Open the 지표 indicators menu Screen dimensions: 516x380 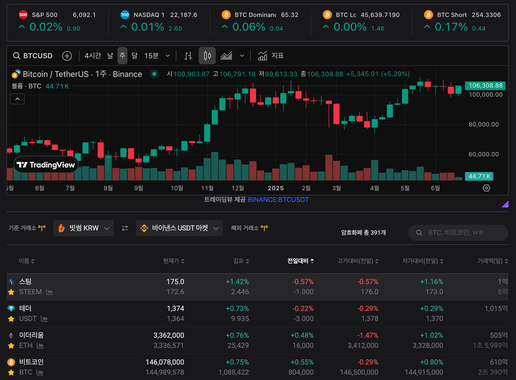(270, 56)
